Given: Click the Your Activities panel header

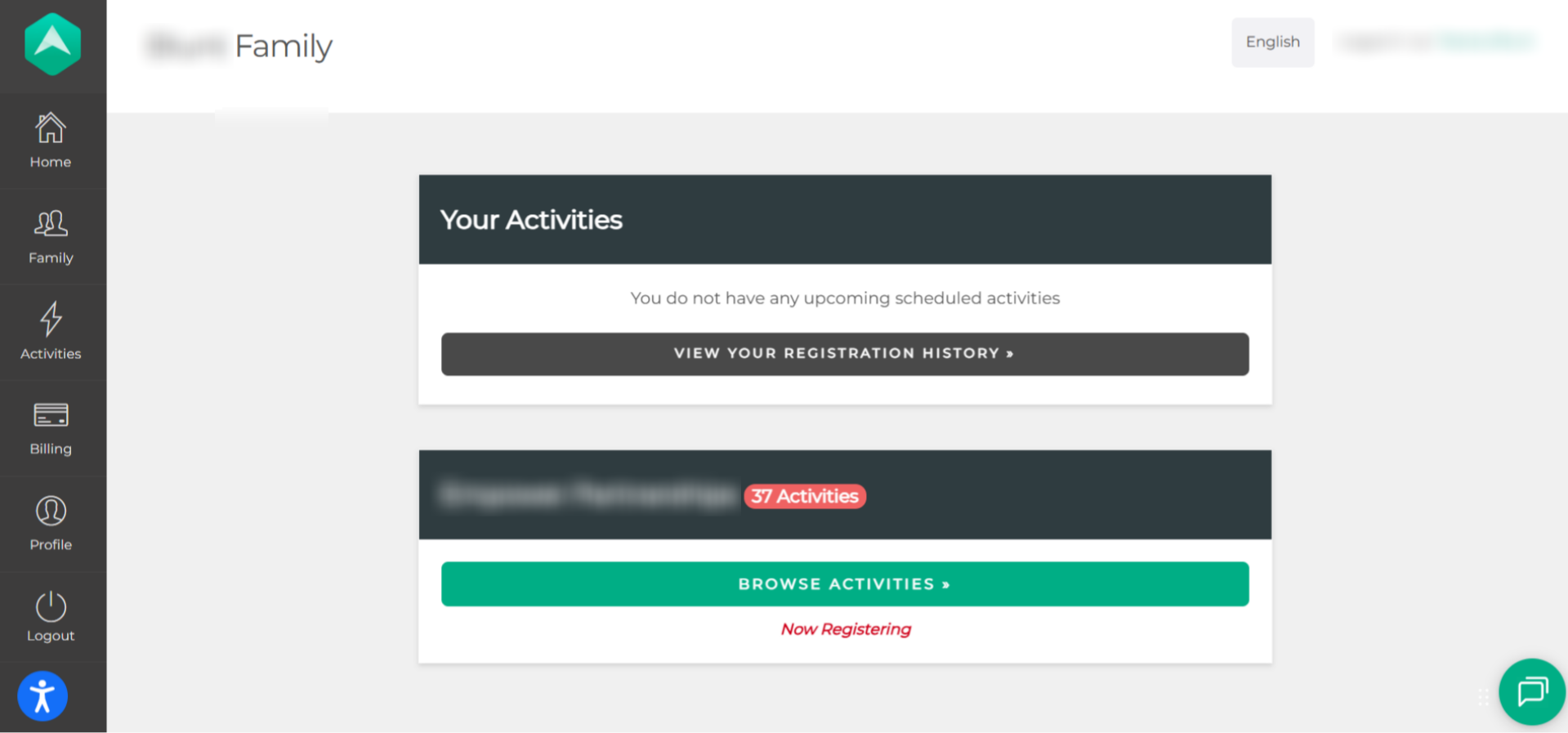Looking at the screenshot, I should [x=845, y=219].
